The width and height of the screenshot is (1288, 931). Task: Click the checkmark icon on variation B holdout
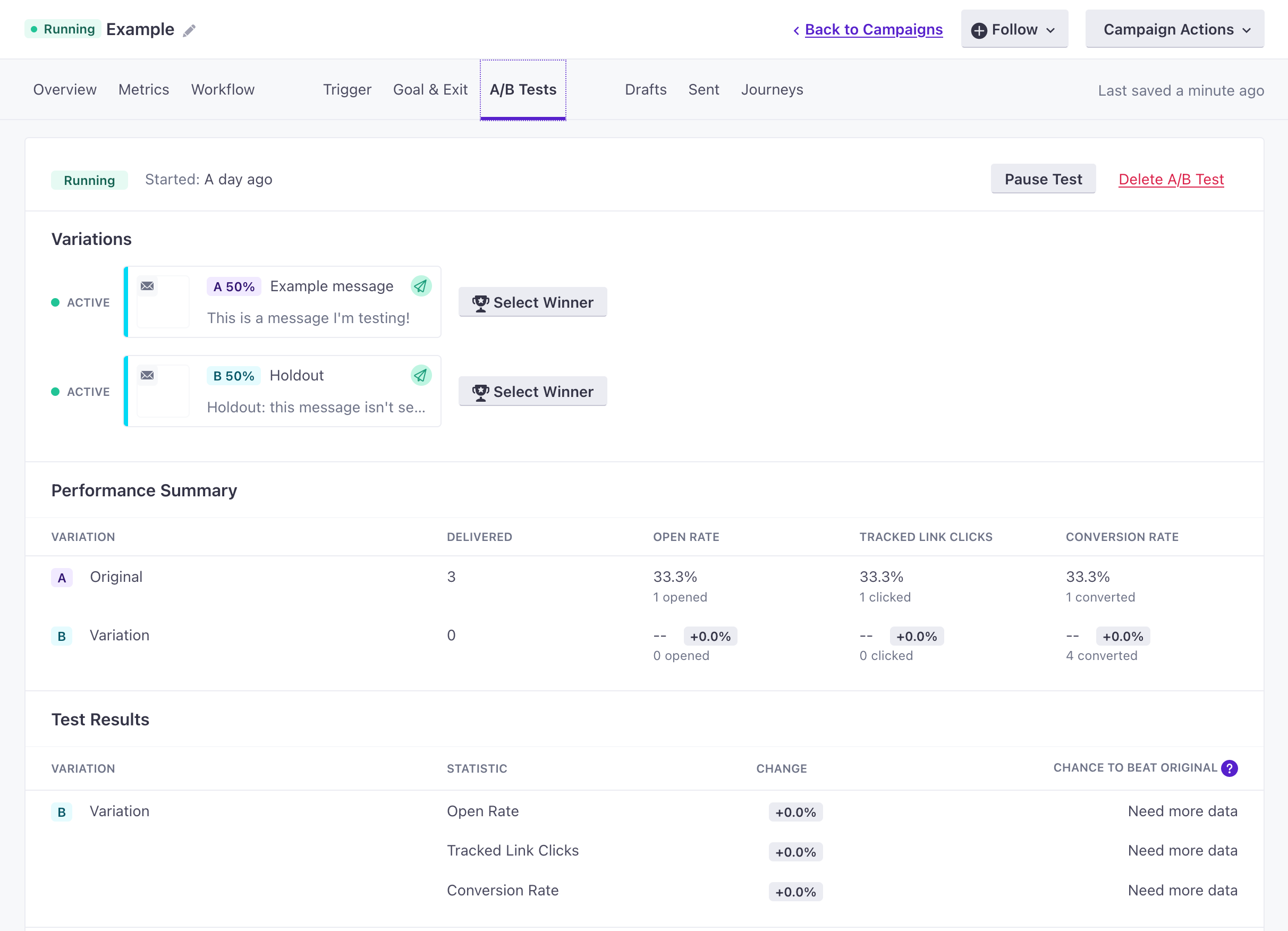pos(421,375)
